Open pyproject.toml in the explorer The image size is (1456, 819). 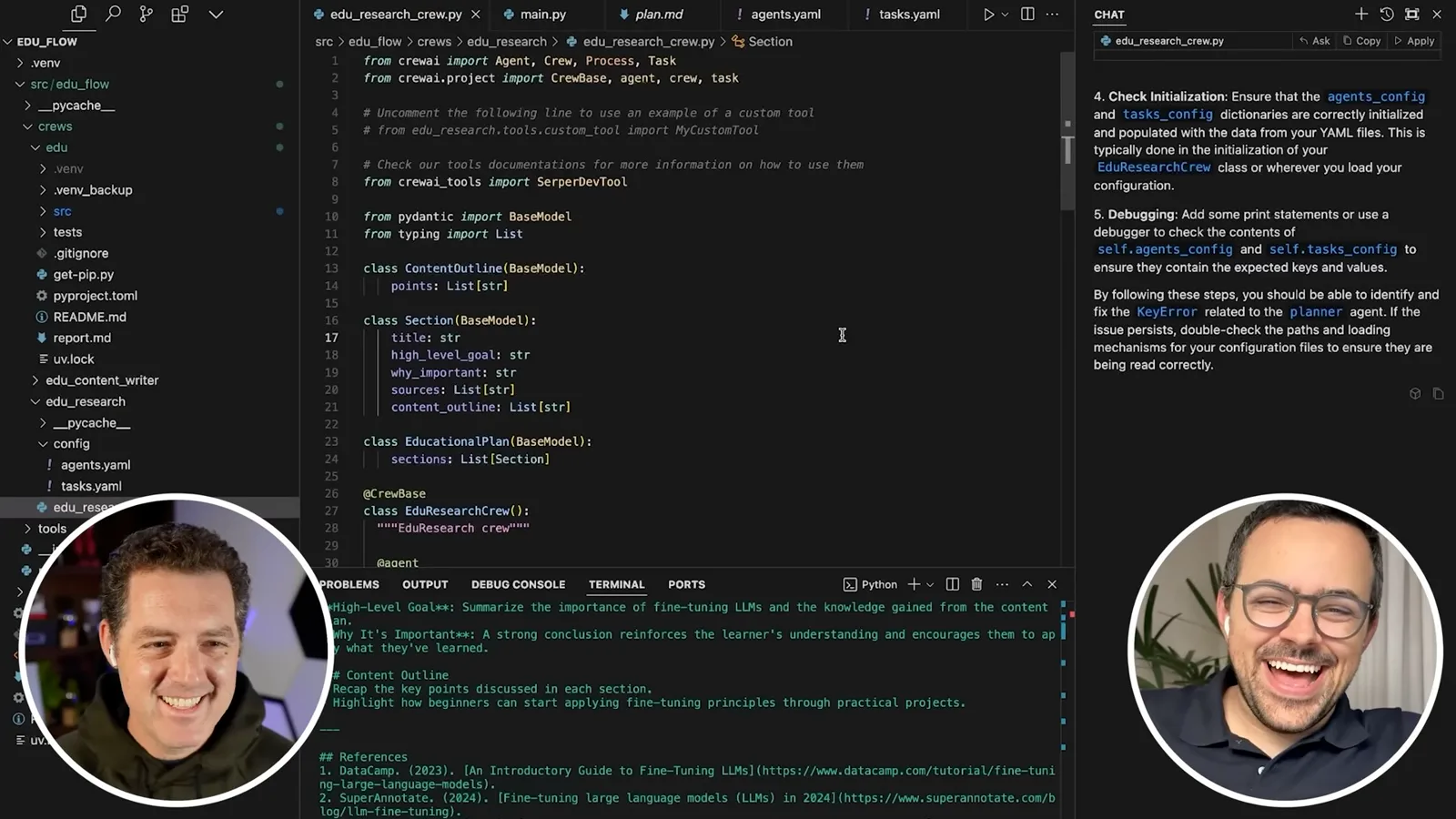95,296
